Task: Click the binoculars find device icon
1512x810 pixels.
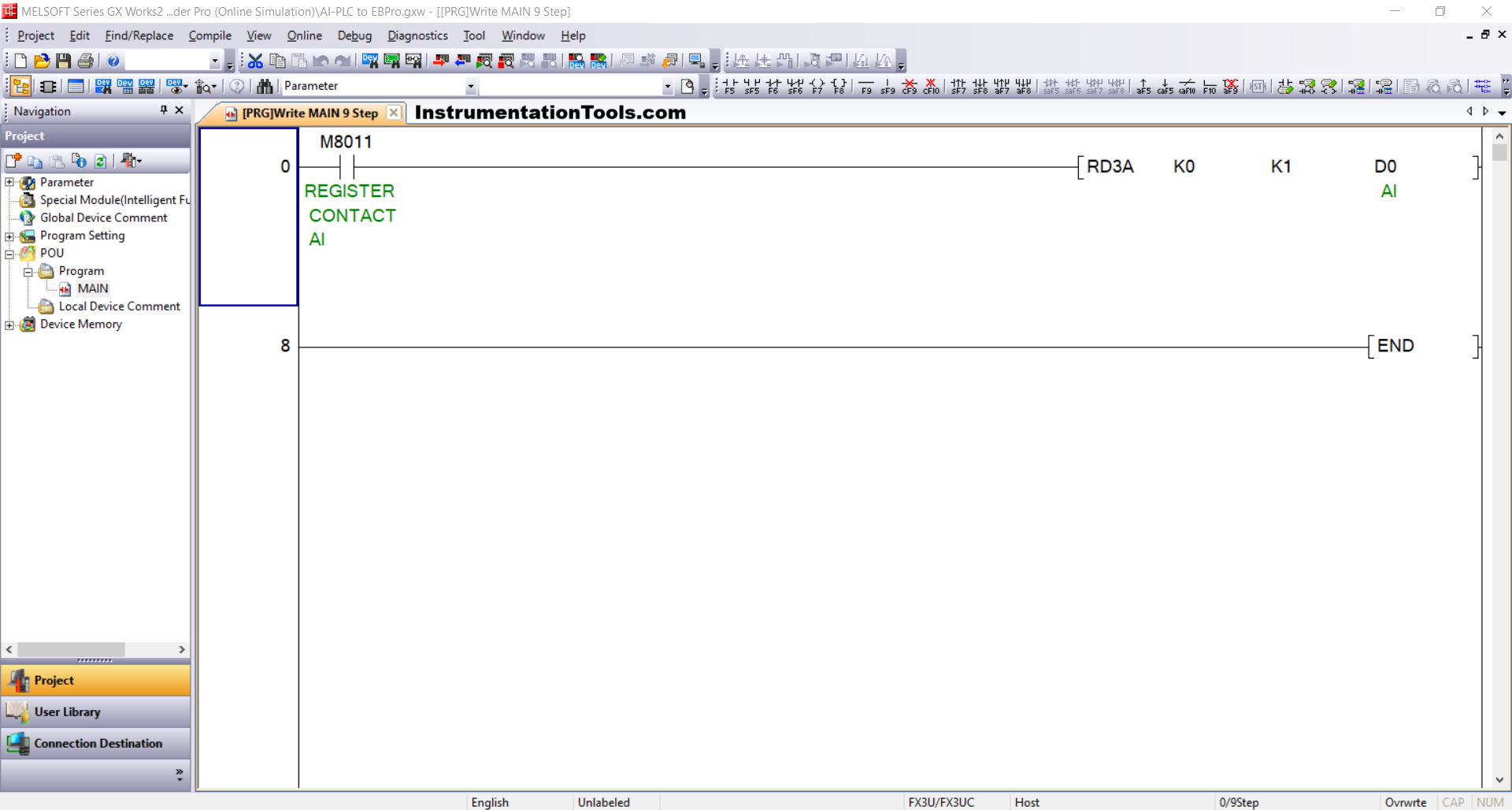Action: click(x=265, y=87)
